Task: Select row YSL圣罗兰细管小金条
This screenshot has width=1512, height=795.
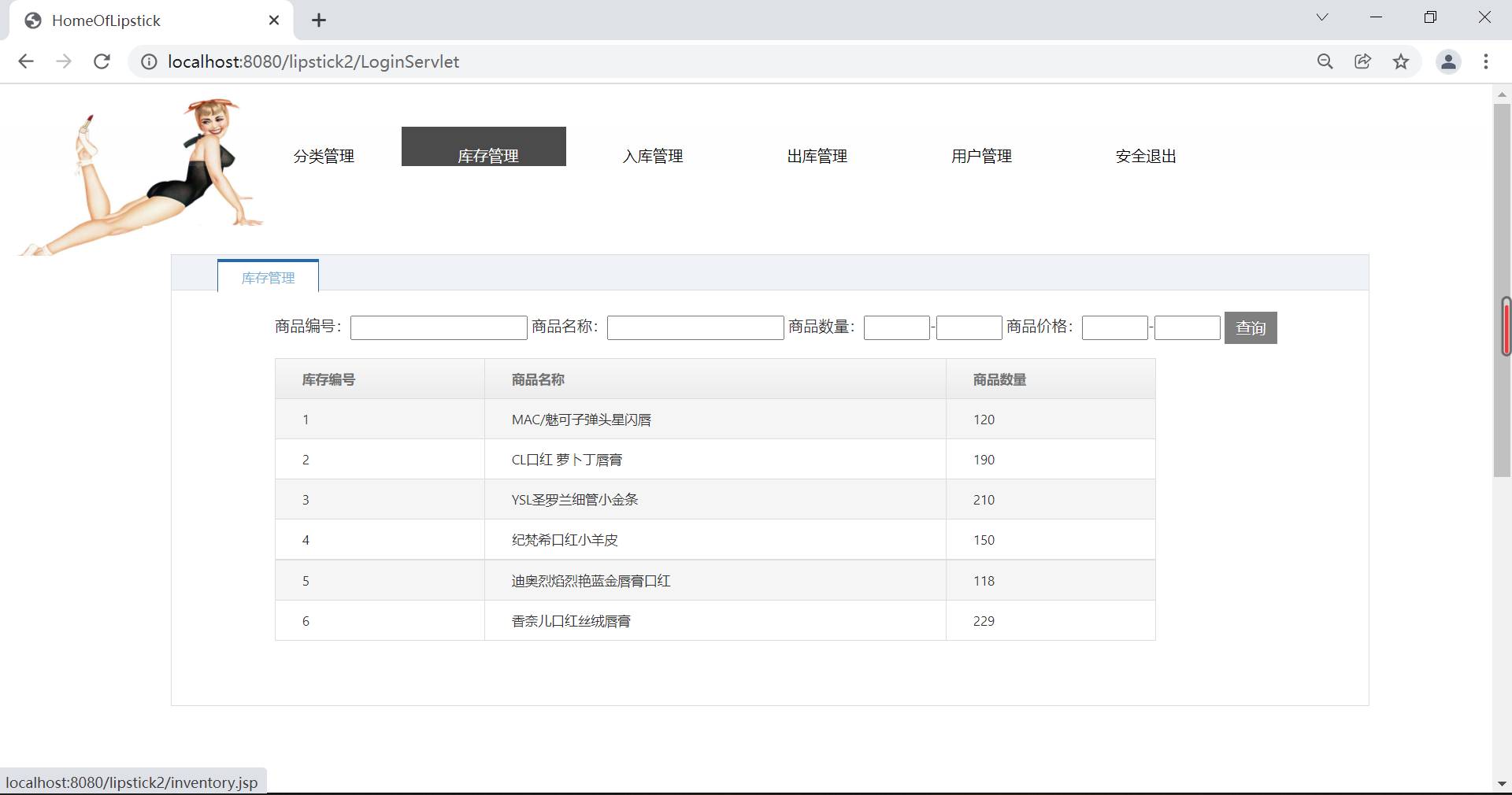Action: 715,500
